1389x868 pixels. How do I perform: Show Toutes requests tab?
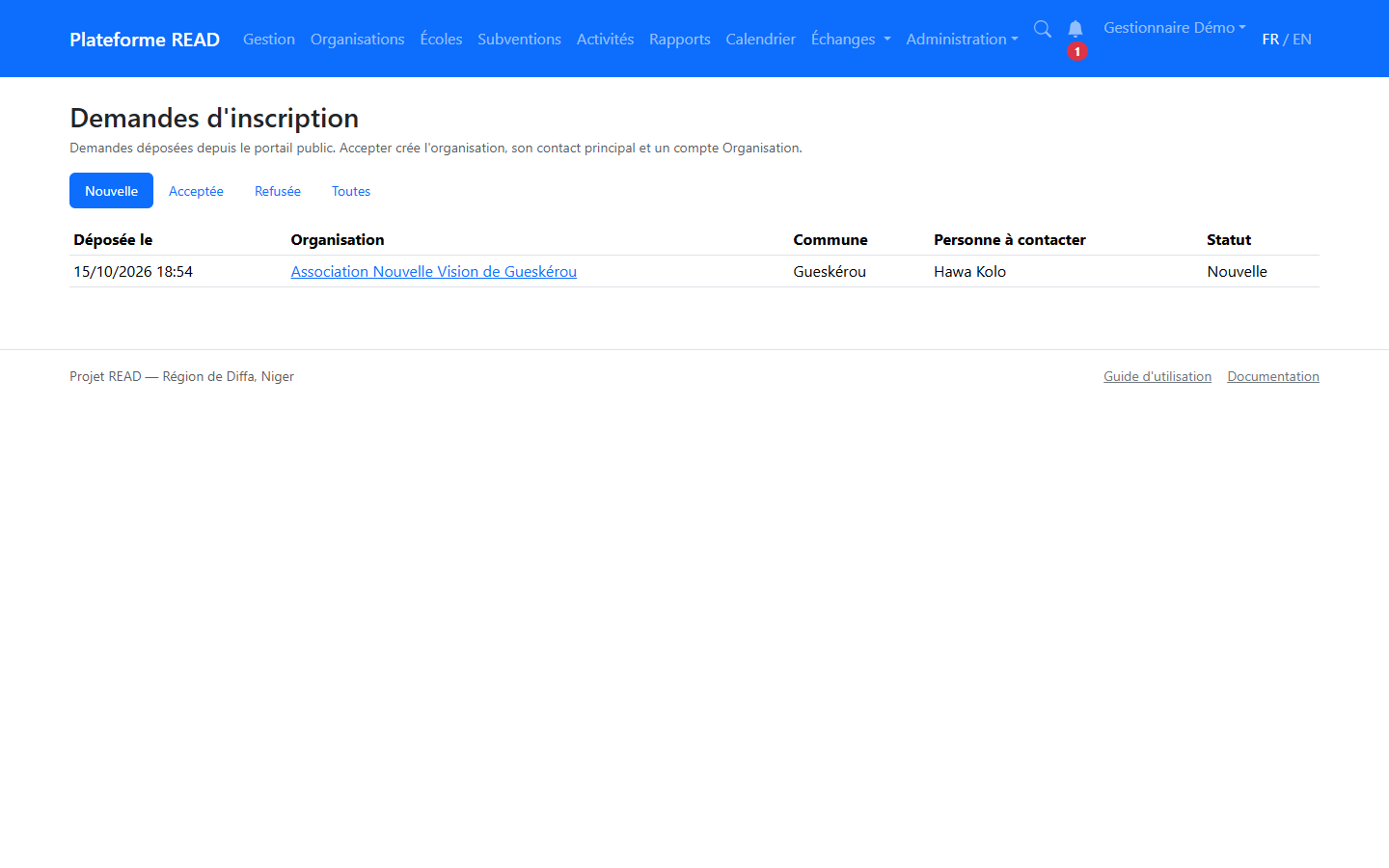351,191
